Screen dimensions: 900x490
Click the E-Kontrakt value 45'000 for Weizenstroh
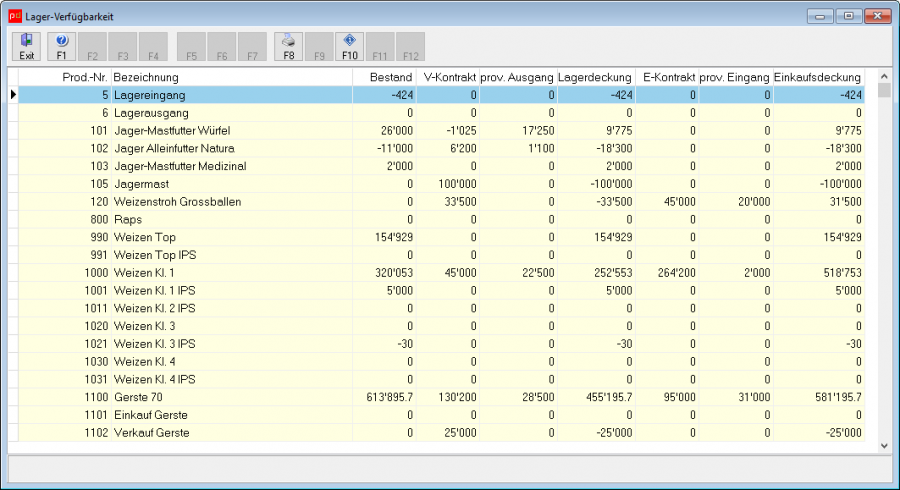pyautogui.click(x=680, y=201)
